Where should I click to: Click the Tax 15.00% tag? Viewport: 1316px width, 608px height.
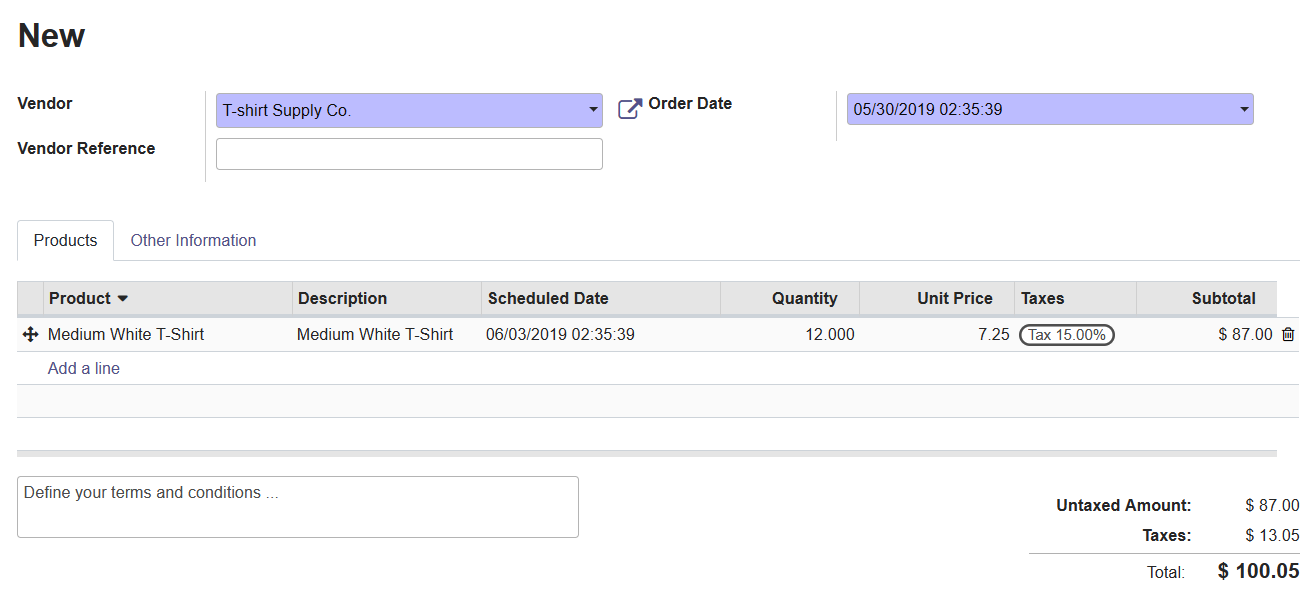(x=1067, y=335)
